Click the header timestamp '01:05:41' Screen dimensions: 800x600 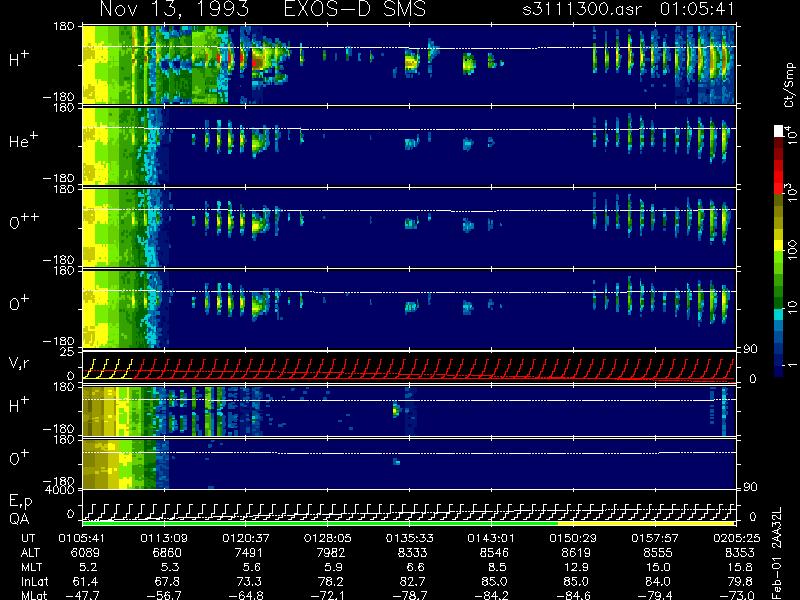click(697, 9)
